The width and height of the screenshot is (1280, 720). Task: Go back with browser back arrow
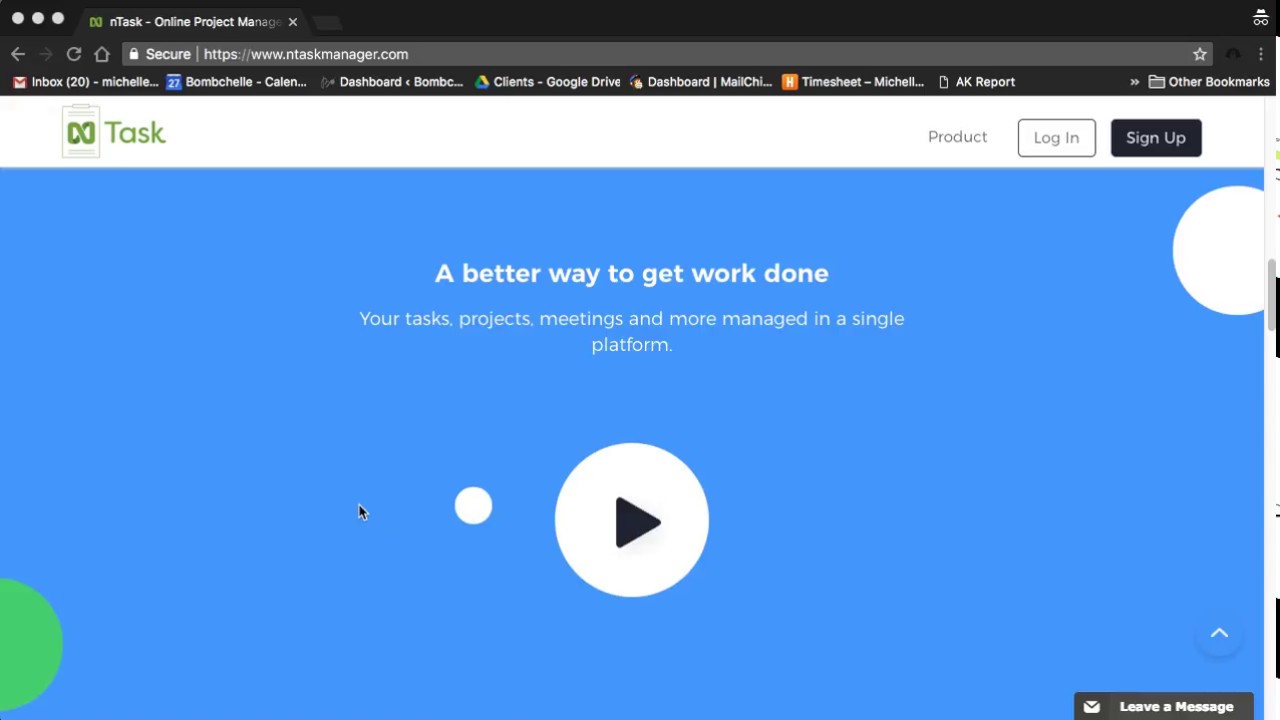pyautogui.click(x=18, y=54)
